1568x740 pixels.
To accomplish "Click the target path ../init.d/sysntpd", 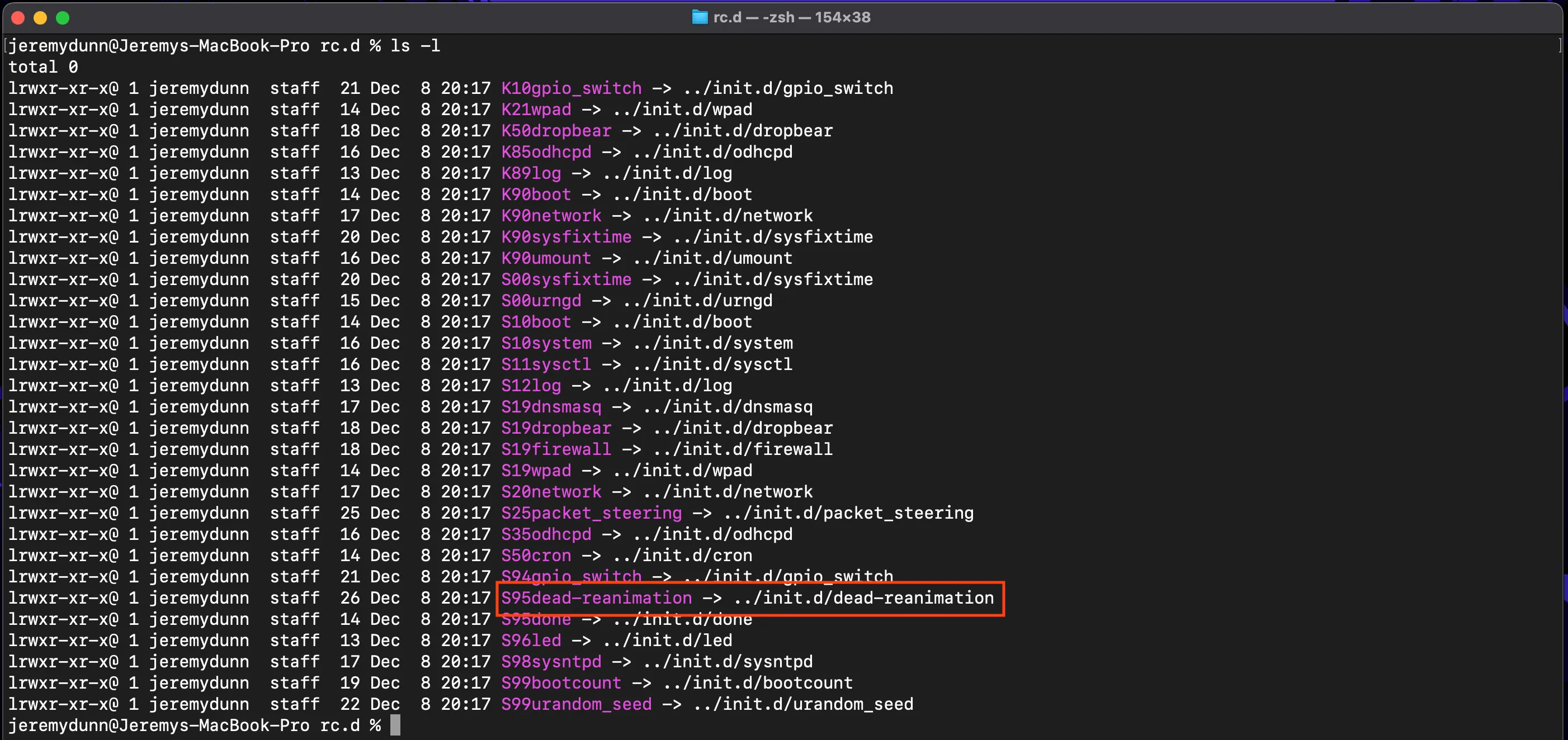I will 728,662.
